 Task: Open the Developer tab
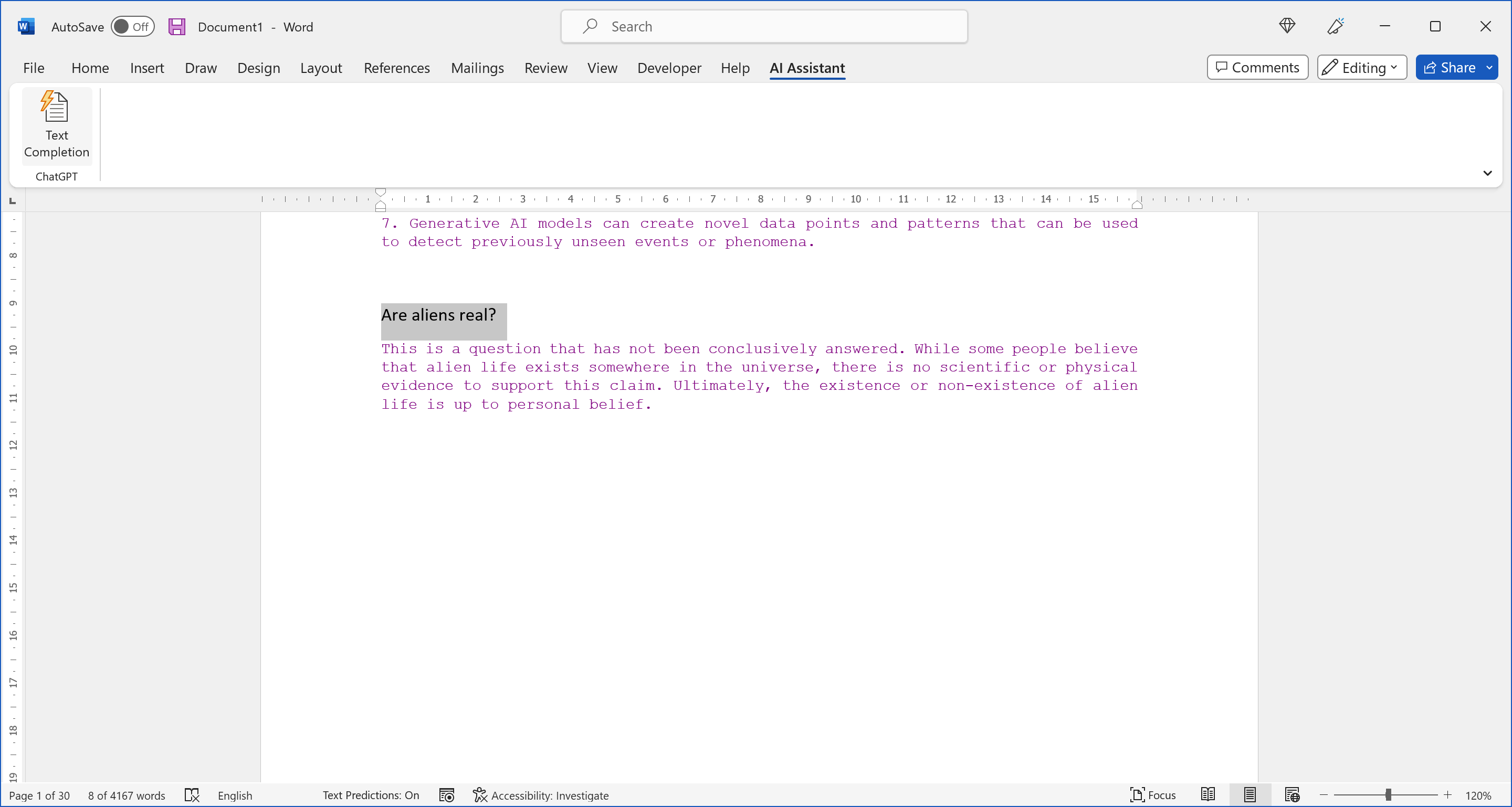point(668,68)
